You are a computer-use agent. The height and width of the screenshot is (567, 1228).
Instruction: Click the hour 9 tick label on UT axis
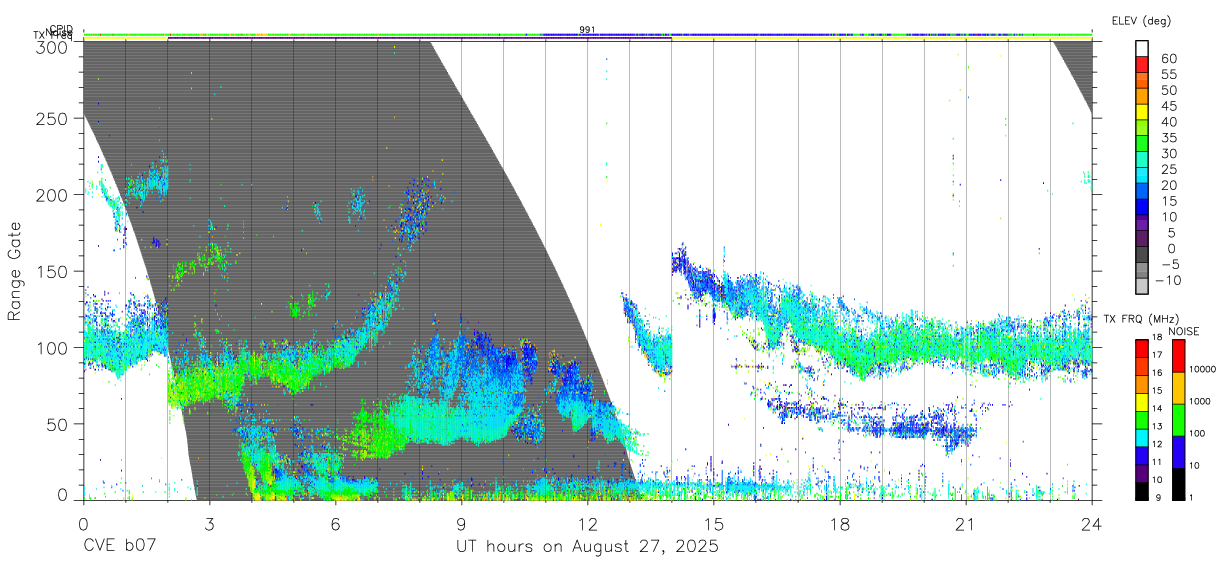[461, 522]
